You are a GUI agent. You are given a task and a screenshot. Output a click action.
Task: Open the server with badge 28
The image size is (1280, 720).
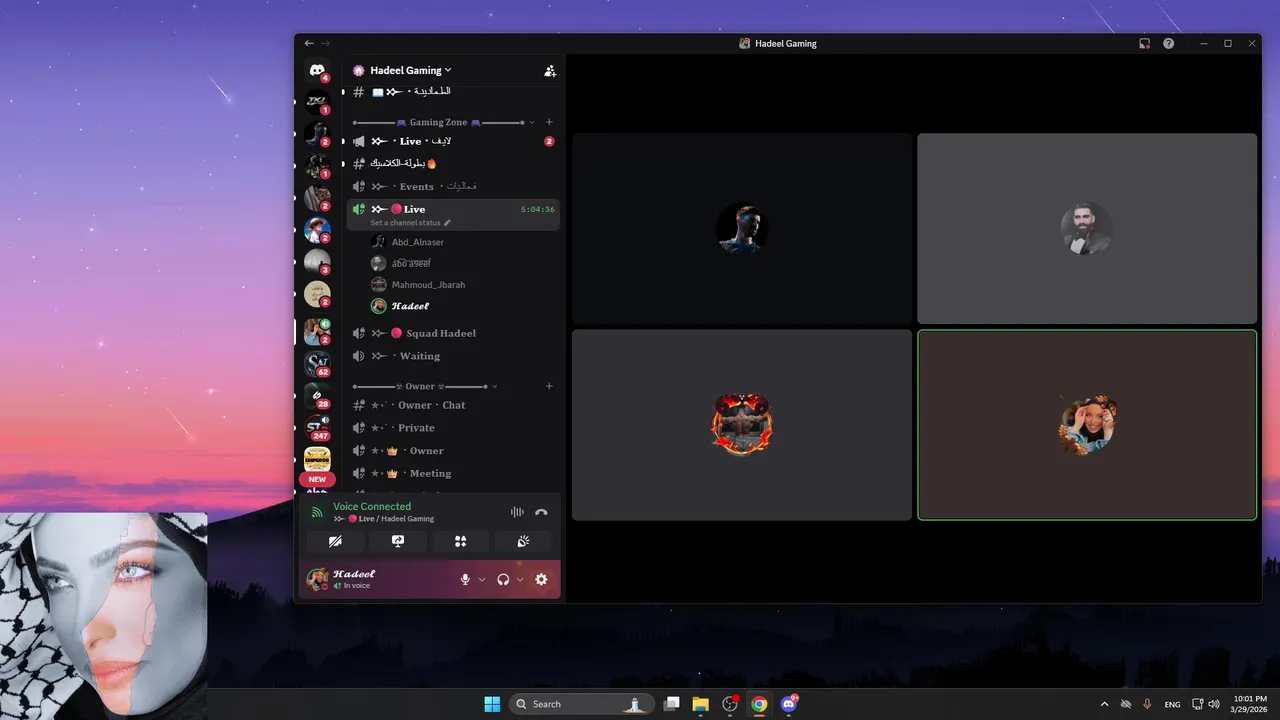click(x=317, y=395)
